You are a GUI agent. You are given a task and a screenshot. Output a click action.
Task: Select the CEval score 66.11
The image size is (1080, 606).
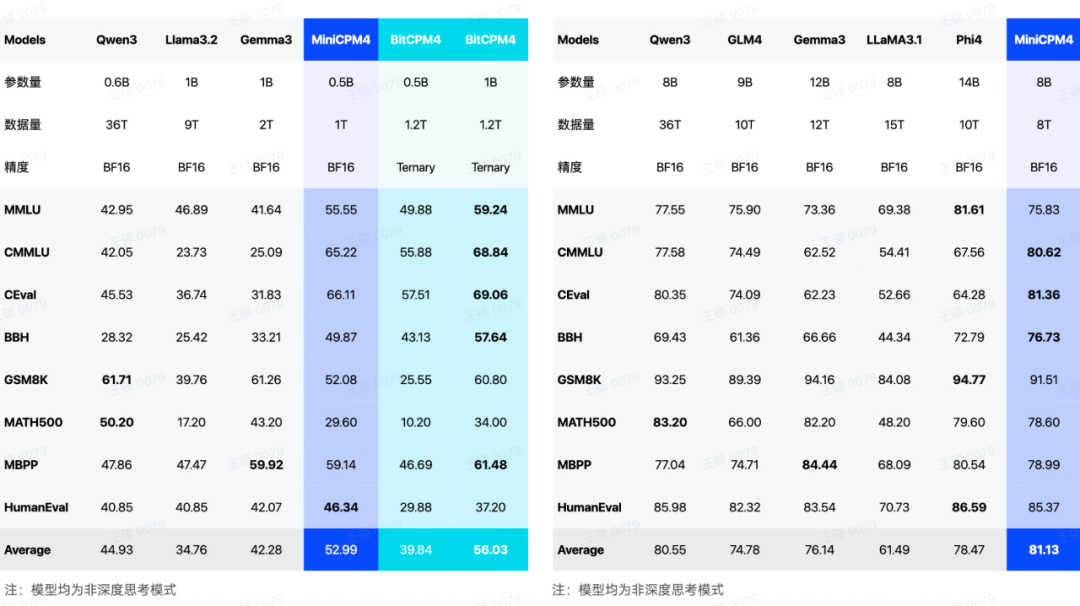pos(341,295)
